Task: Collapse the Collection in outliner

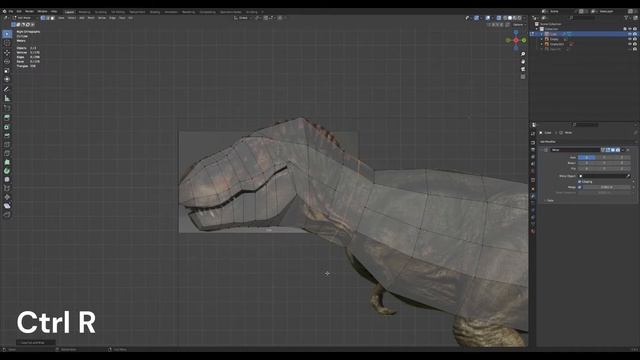Action: pyautogui.click(x=537, y=29)
